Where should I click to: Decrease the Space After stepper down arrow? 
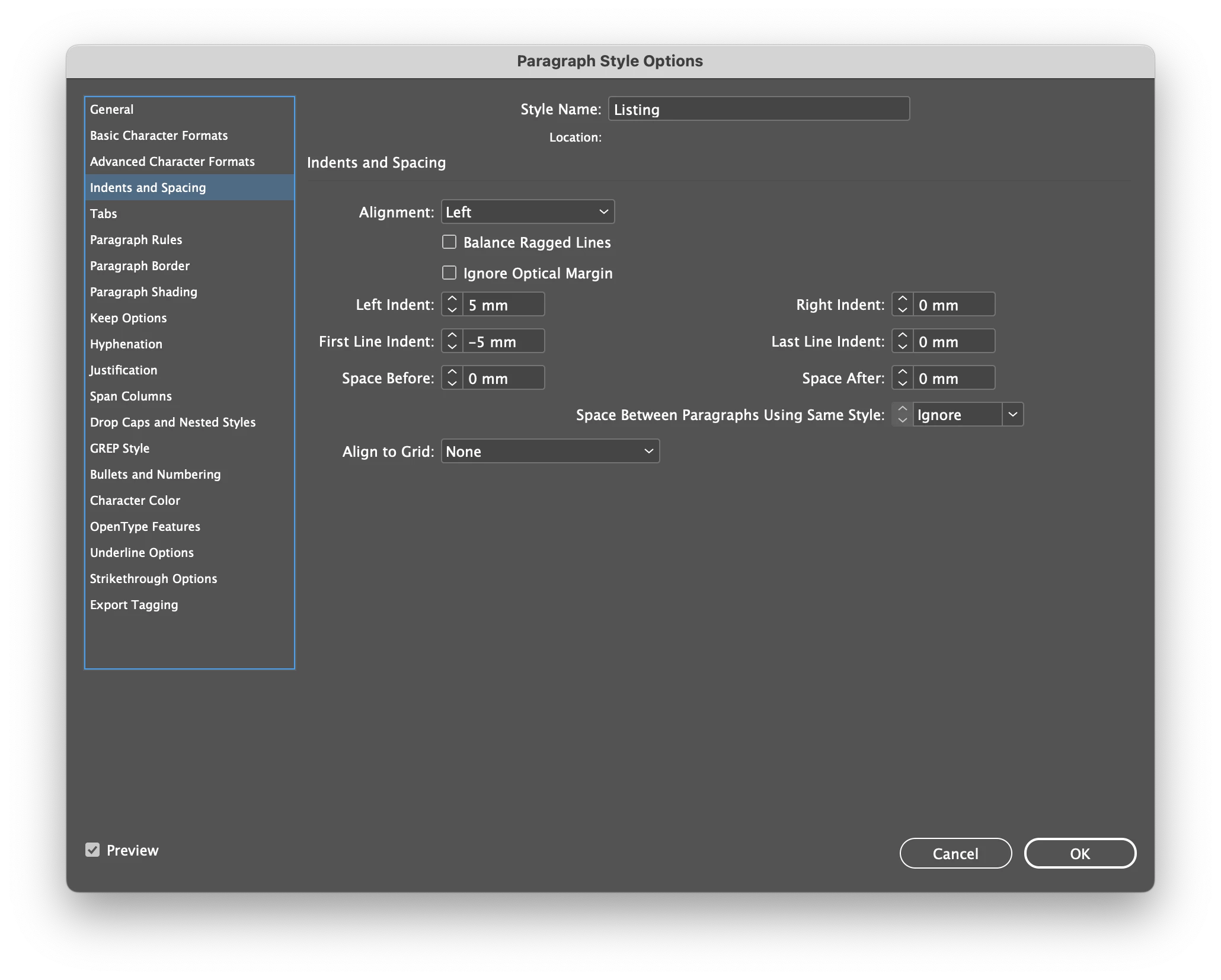(902, 384)
